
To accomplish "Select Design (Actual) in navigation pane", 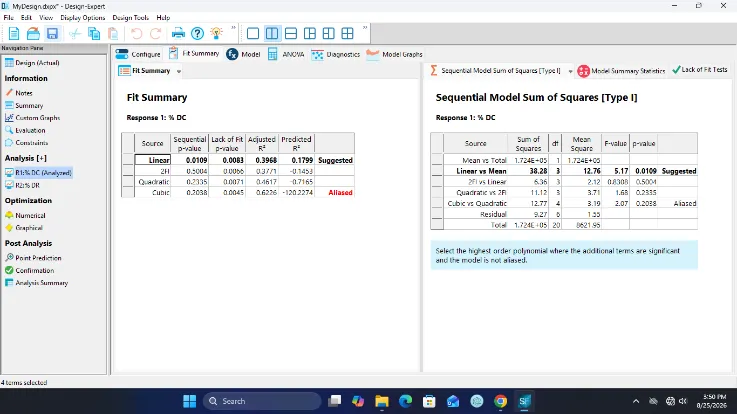I will pyautogui.click(x=32, y=62).
